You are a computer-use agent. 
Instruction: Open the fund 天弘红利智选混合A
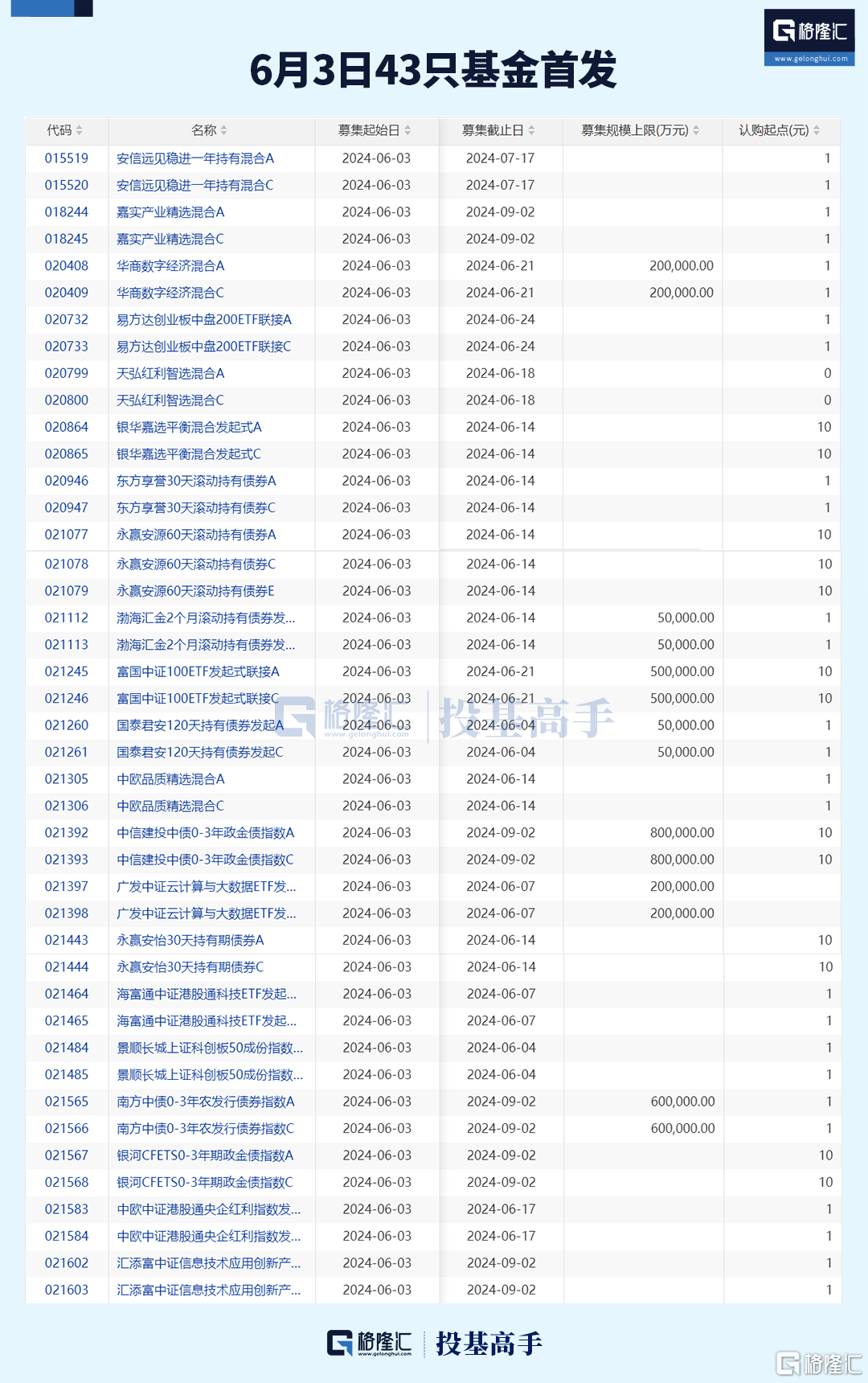point(170,373)
